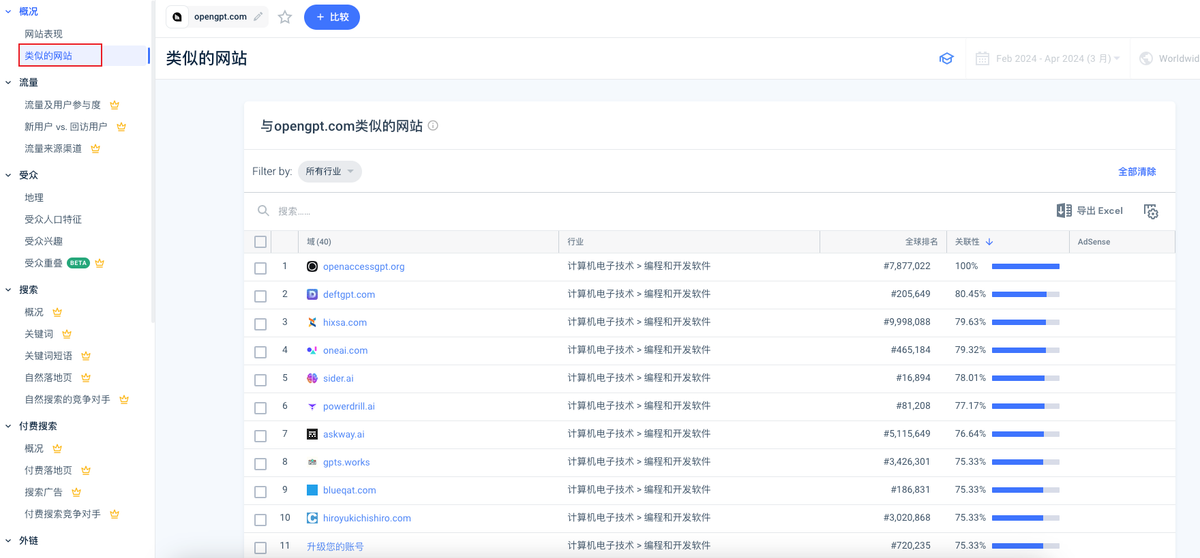Open the 所有行业 industry filter dropdown

(330, 172)
